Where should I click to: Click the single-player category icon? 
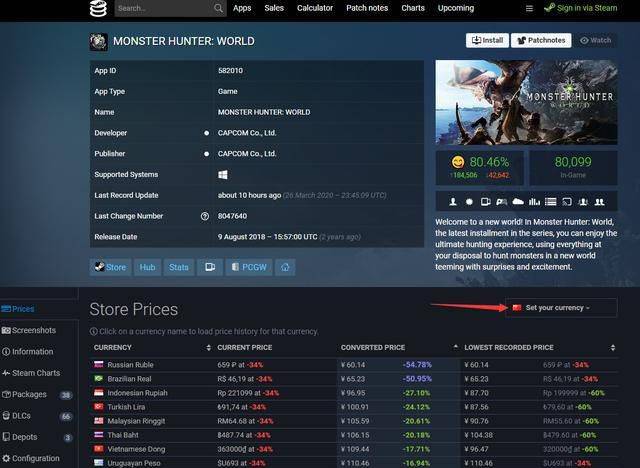[453, 202]
